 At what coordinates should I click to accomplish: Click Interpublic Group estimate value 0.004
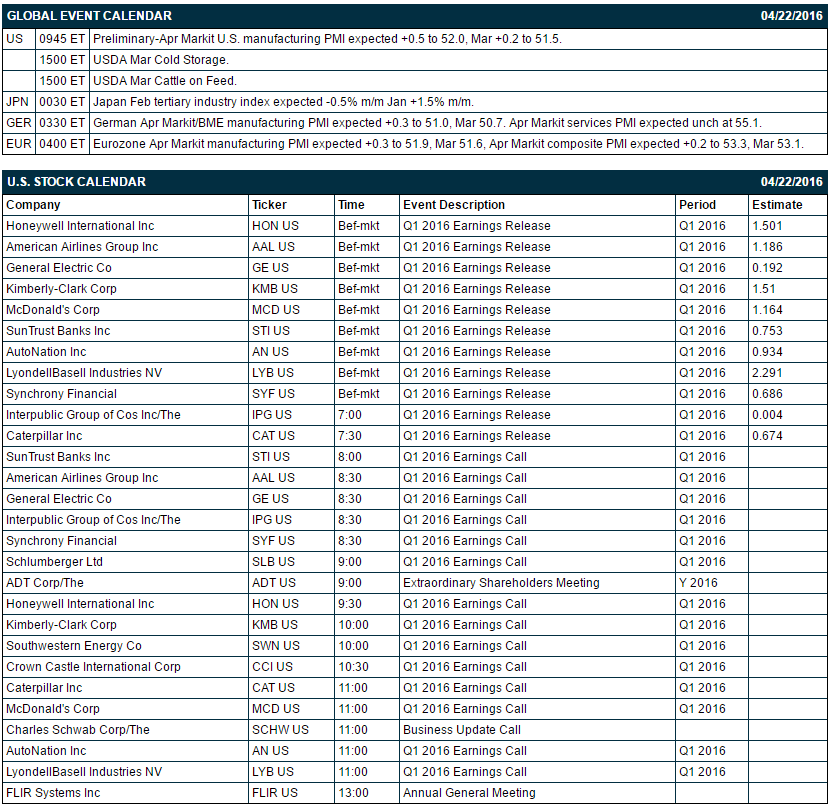767,415
